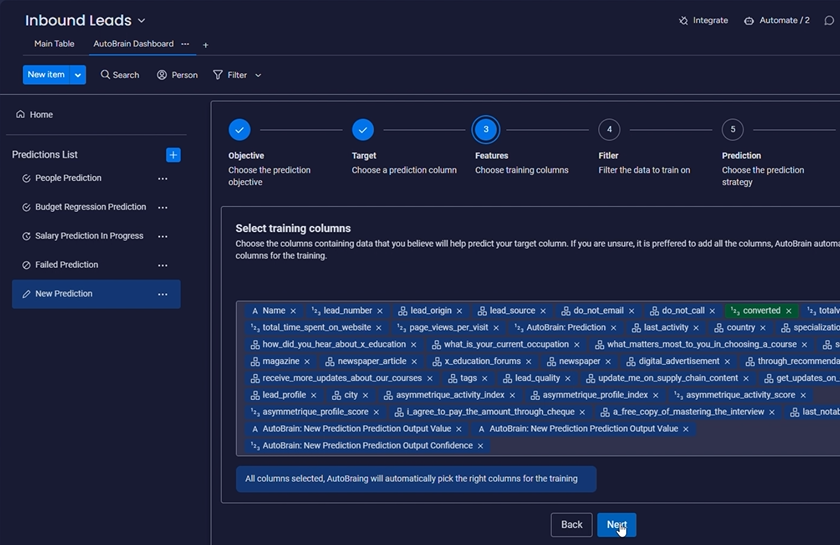This screenshot has width=840, height=545.
Task: Add a new view with plus tab
Action: [206, 45]
